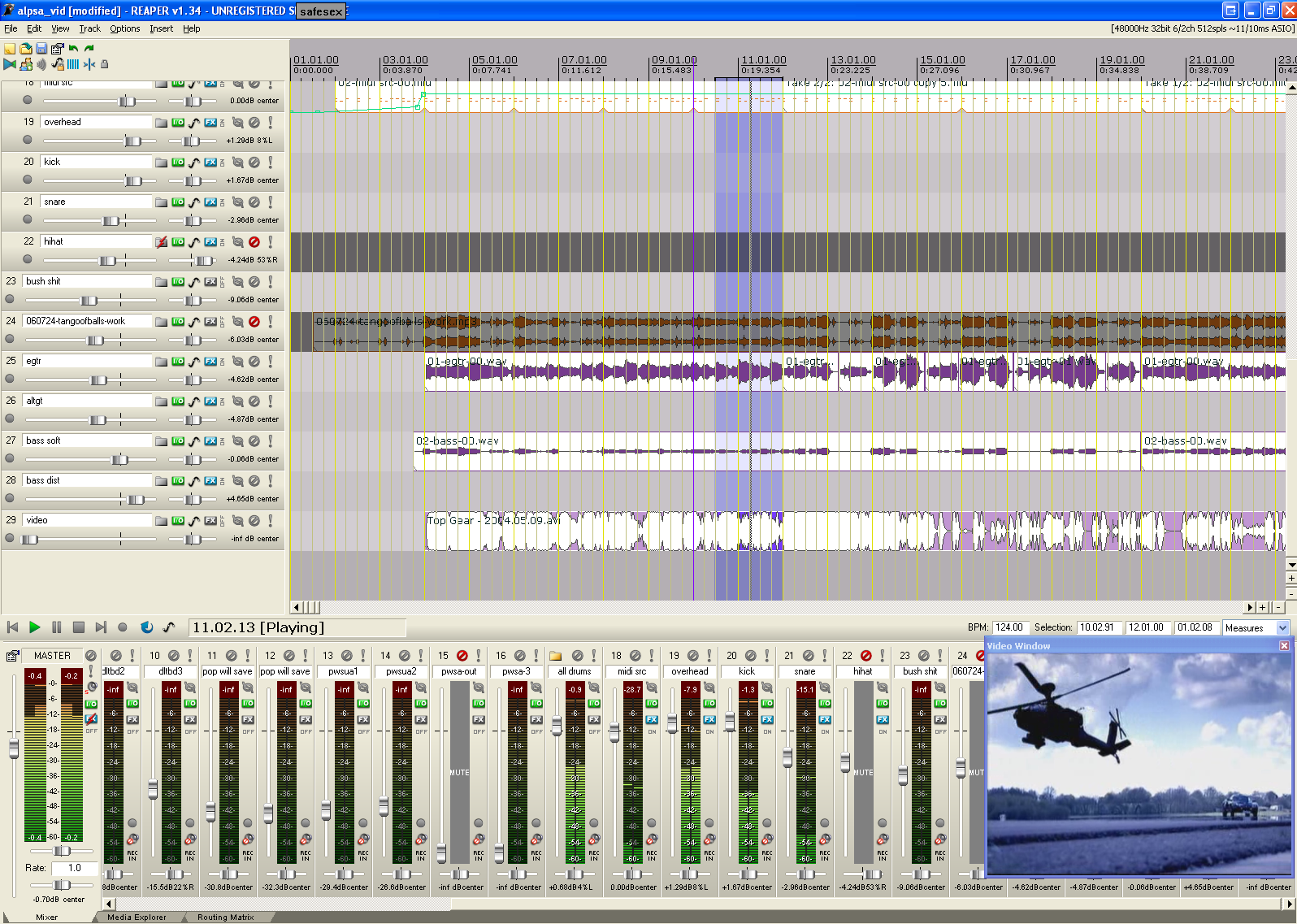Image resolution: width=1297 pixels, height=924 pixels.
Task: Switch to the Media Explorer tab
Action: [x=137, y=917]
